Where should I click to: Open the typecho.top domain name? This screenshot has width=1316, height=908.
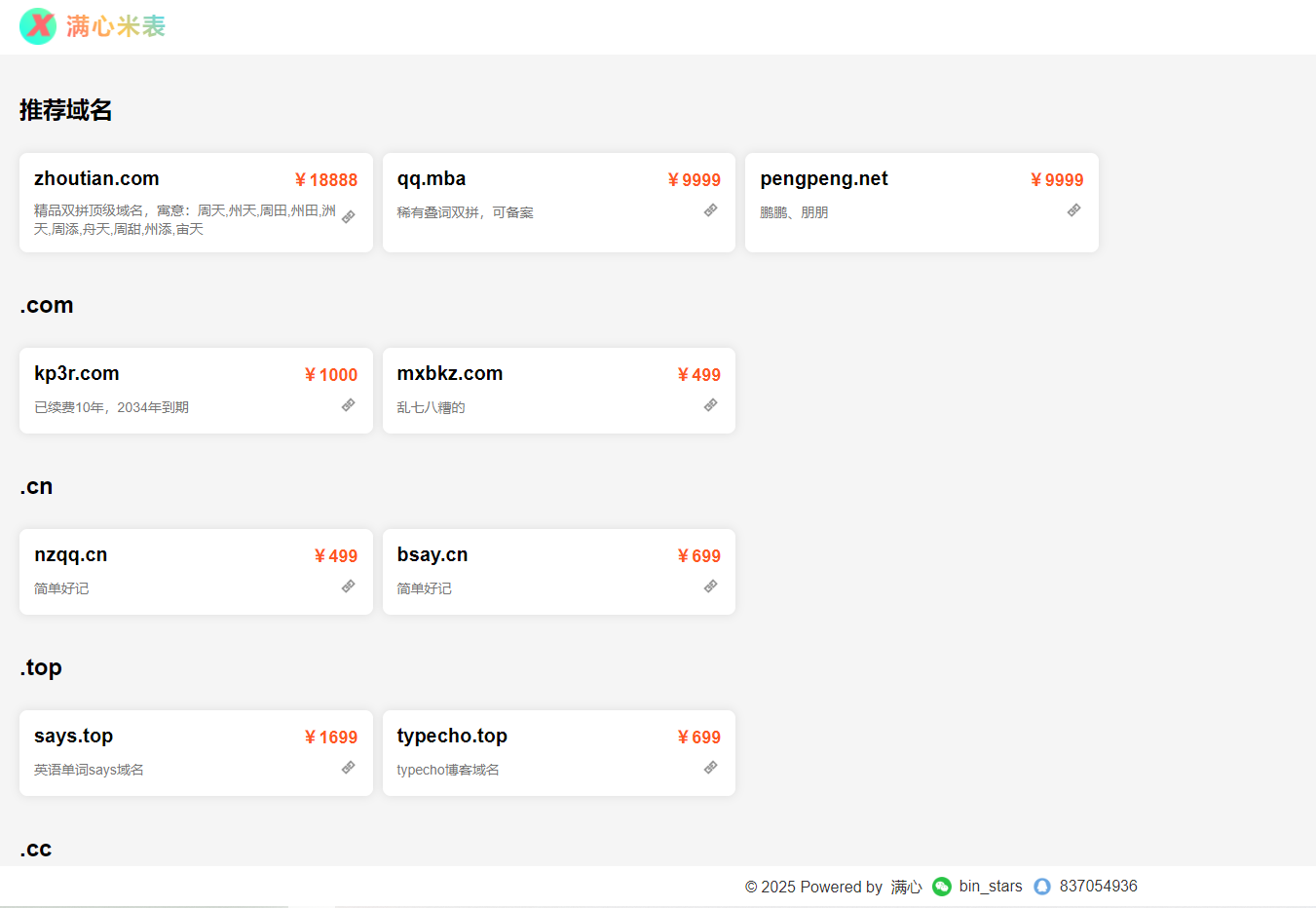pos(452,736)
